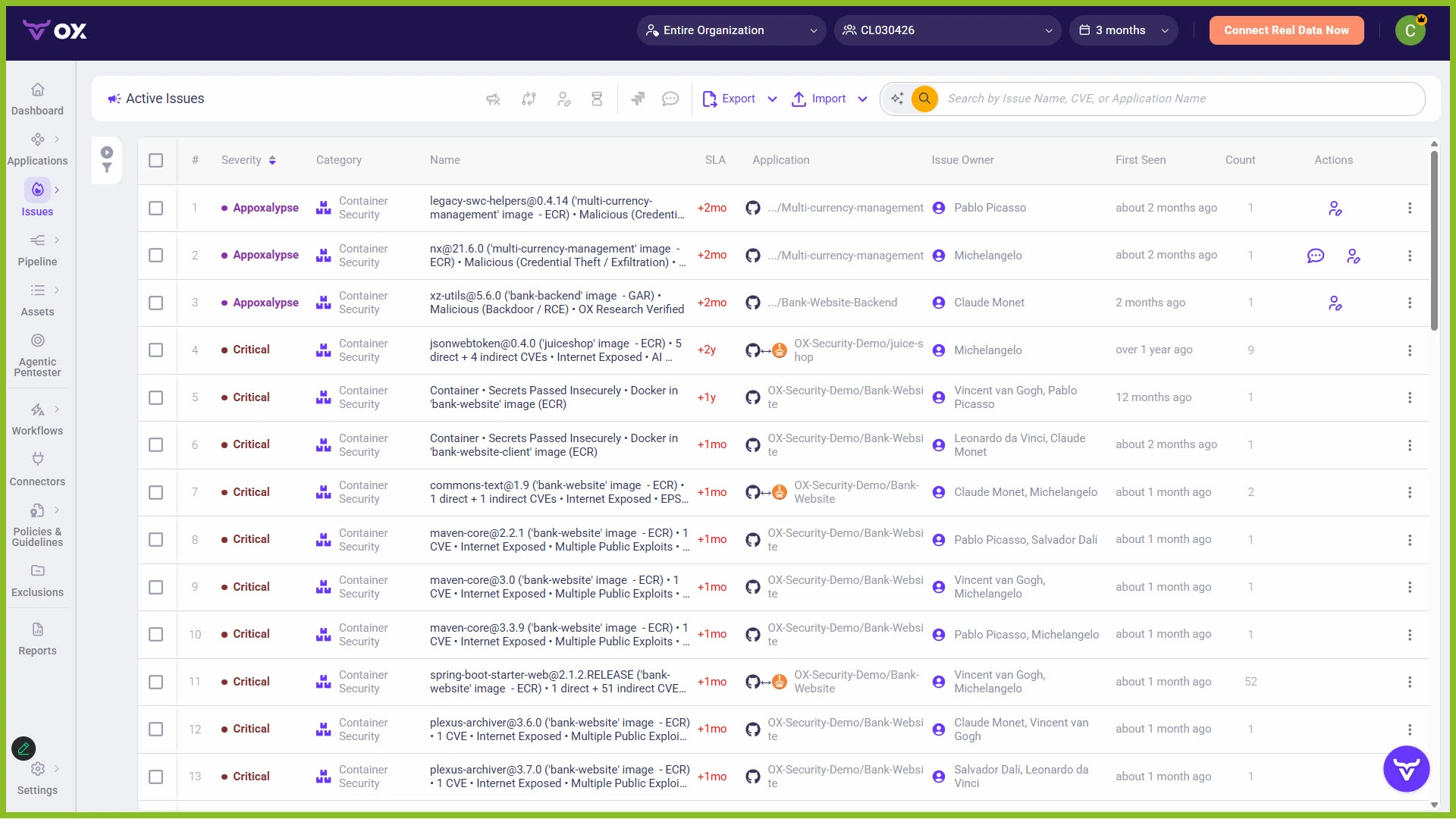Expand the 3 months time range dropdown
The width and height of the screenshot is (1456, 819).
1123,30
